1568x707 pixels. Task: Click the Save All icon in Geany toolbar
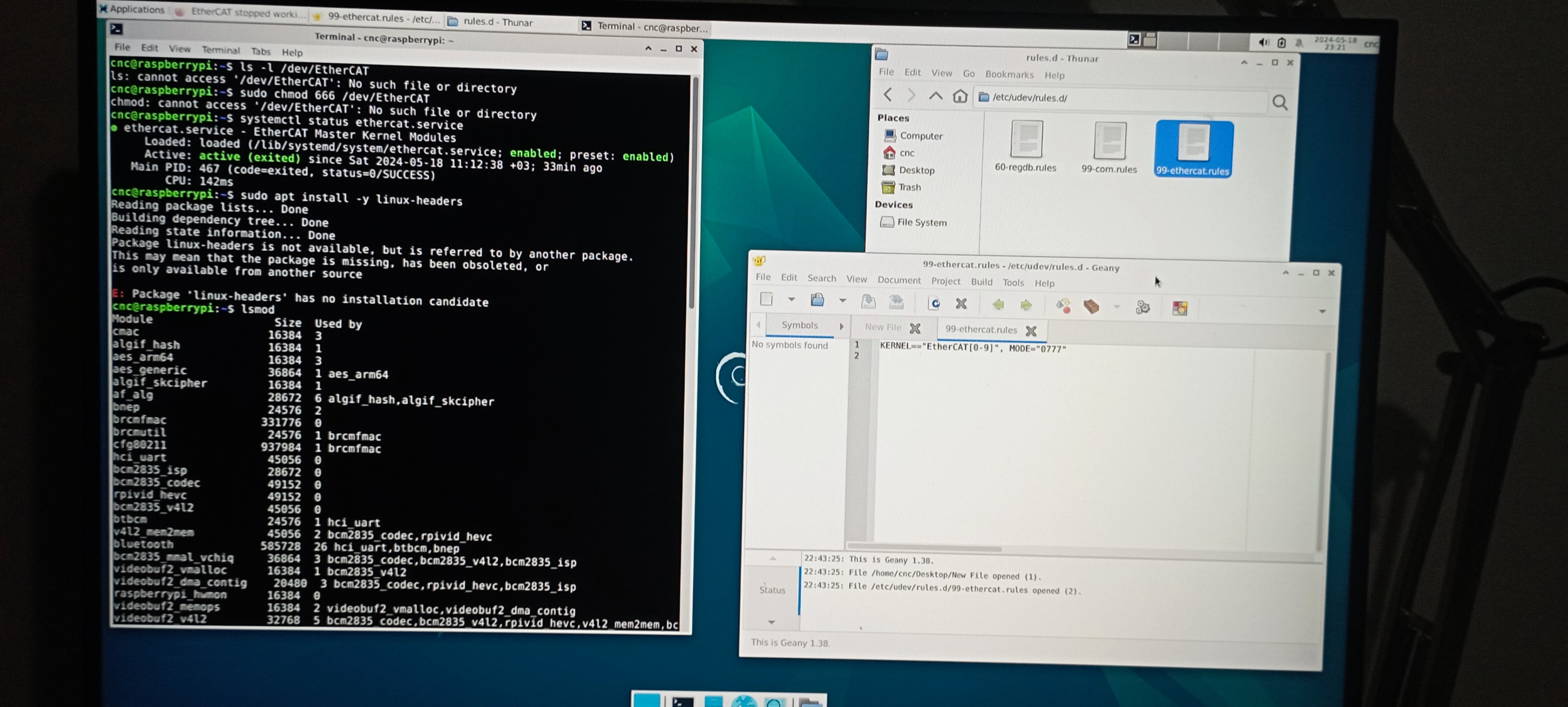[x=896, y=301]
